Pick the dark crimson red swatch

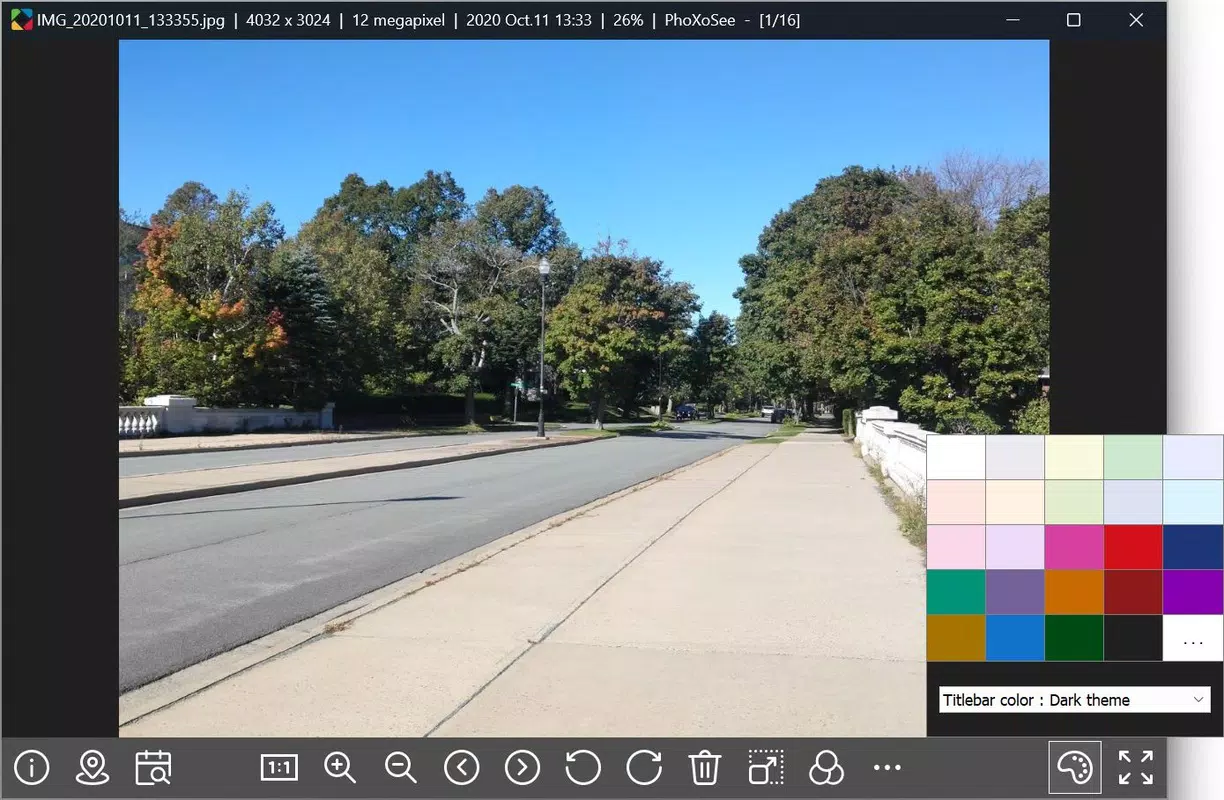coord(1133,592)
